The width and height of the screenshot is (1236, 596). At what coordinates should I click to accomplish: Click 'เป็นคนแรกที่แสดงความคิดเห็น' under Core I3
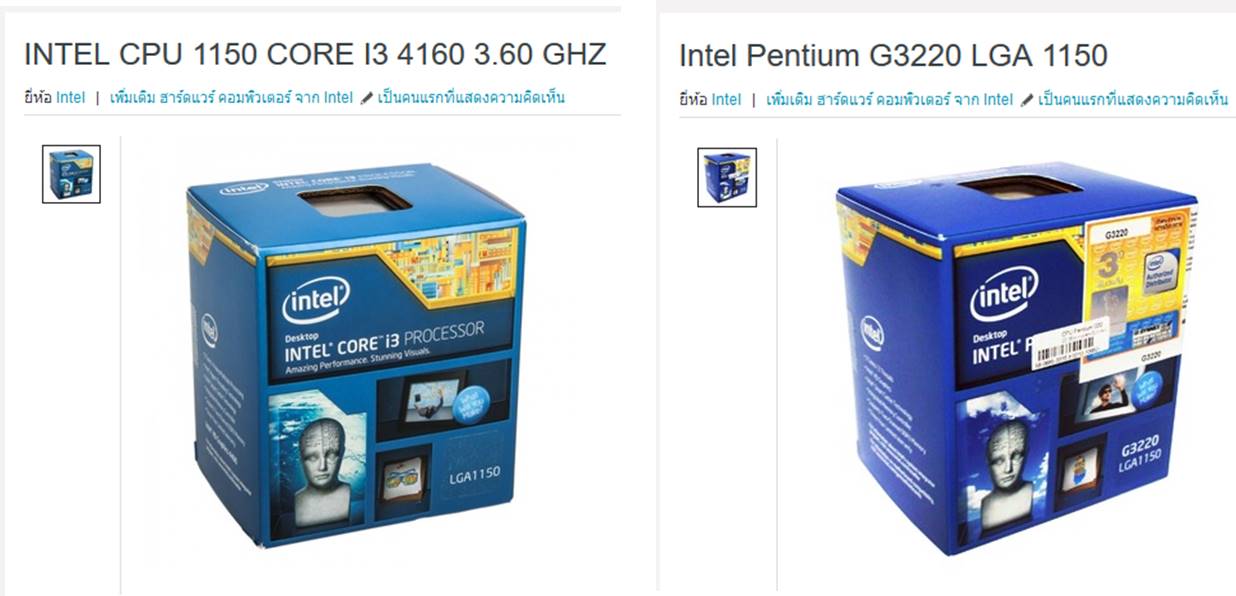(471, 98)
